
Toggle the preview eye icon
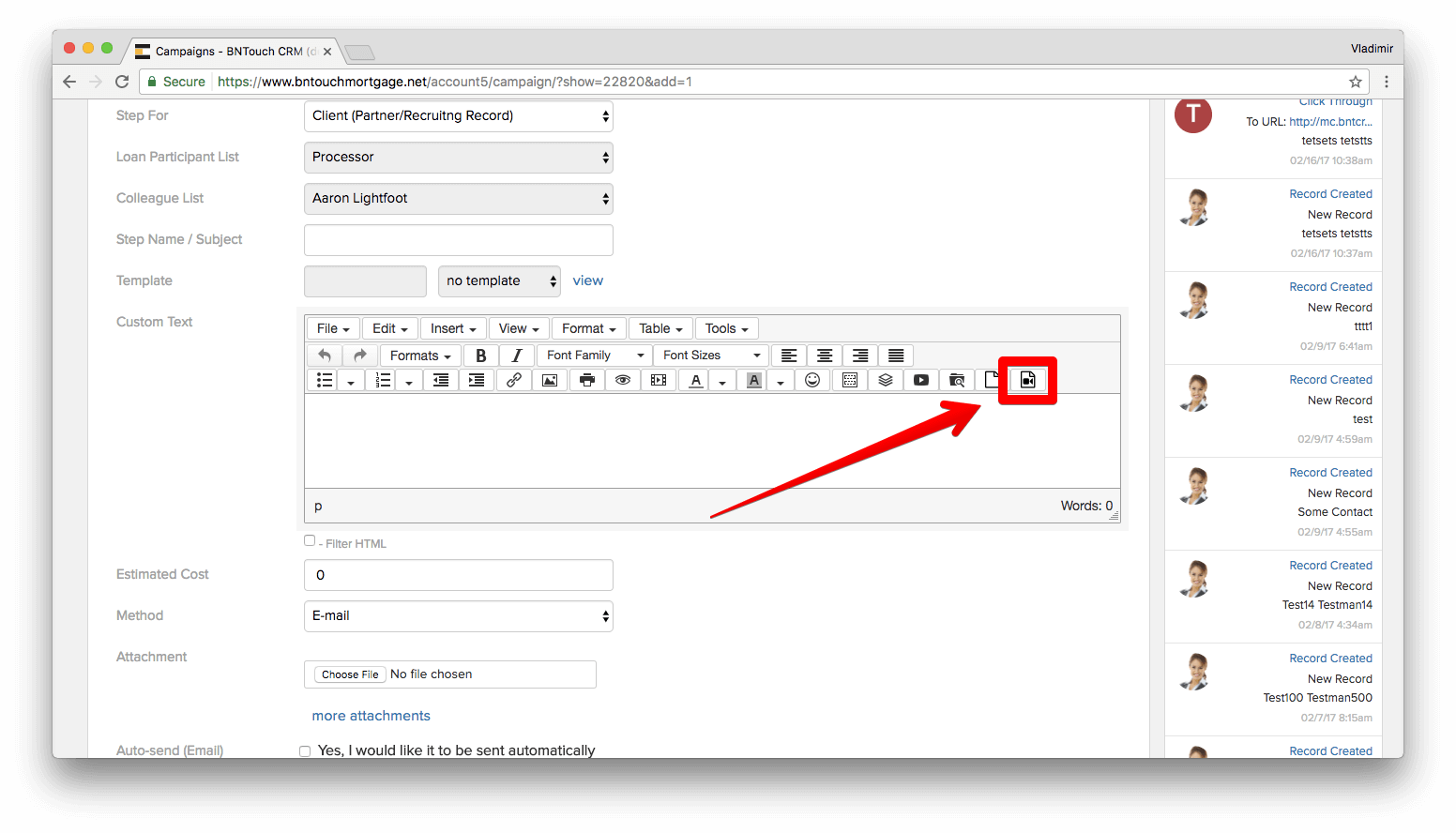622,380
